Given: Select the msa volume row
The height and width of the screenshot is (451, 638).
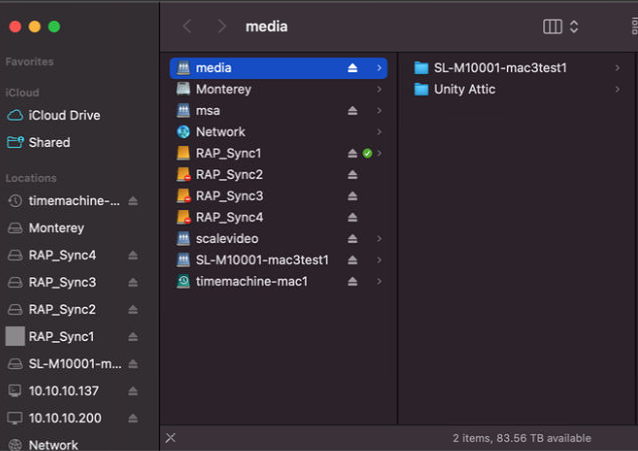Looking at the screenshot, I should click(x=278, y=111).
